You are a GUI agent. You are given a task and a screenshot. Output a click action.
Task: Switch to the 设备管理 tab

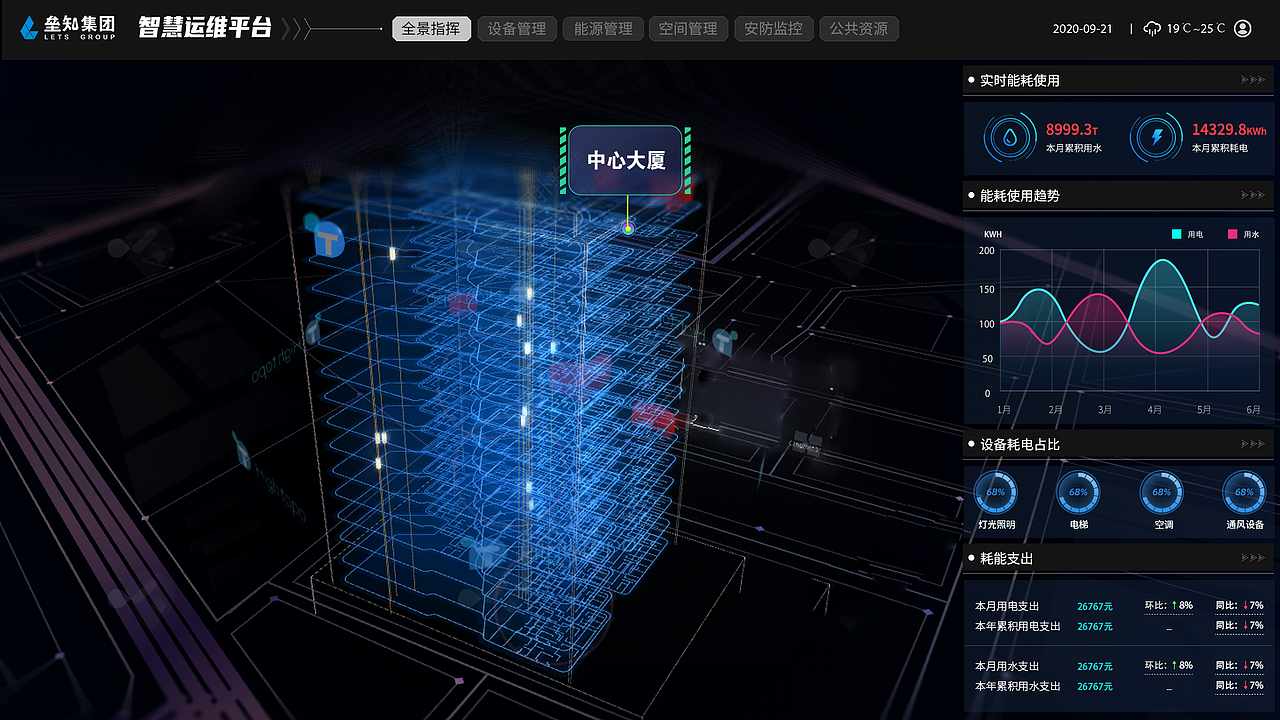[516, 28]
